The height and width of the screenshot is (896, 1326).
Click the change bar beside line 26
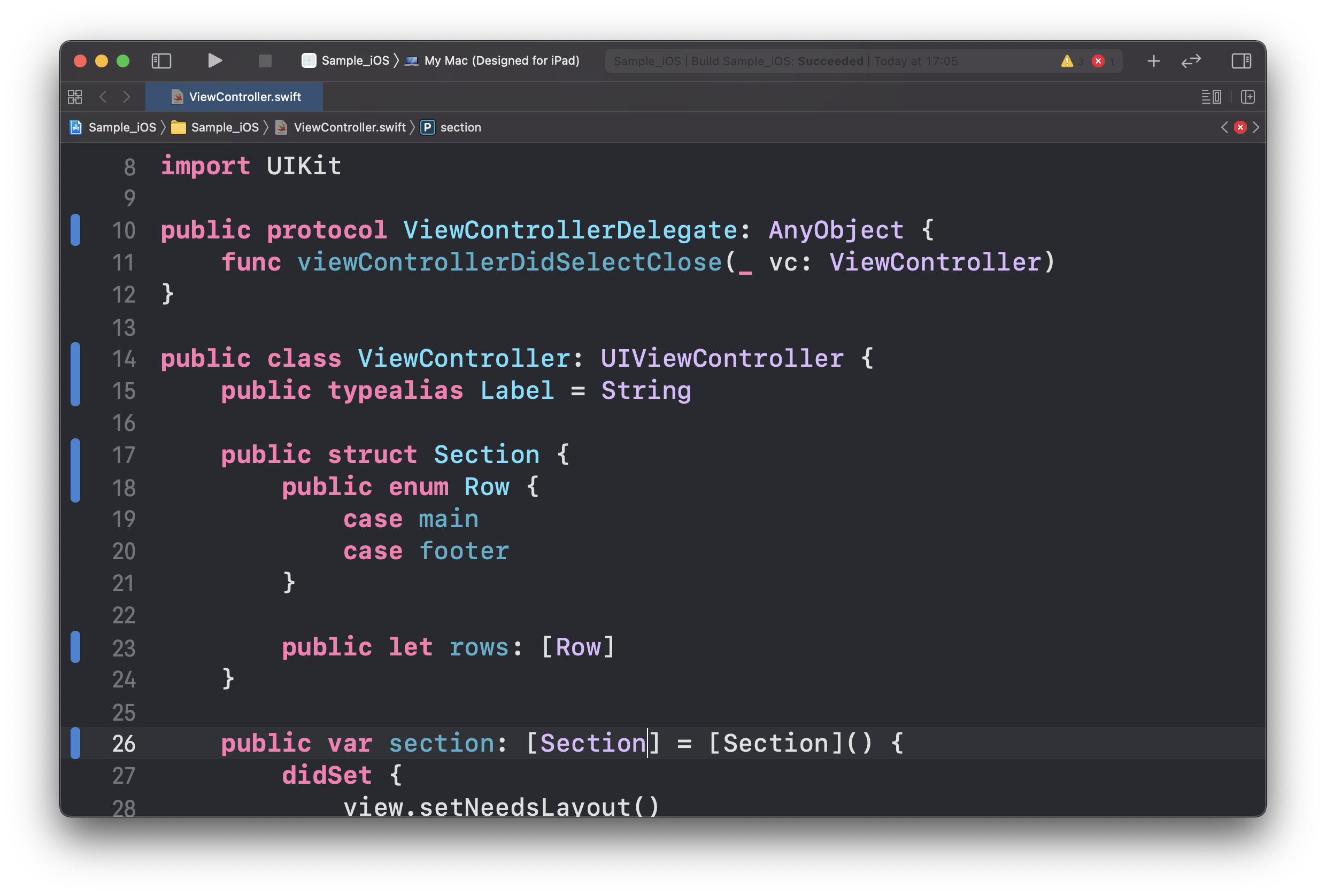tap(75, 743)
